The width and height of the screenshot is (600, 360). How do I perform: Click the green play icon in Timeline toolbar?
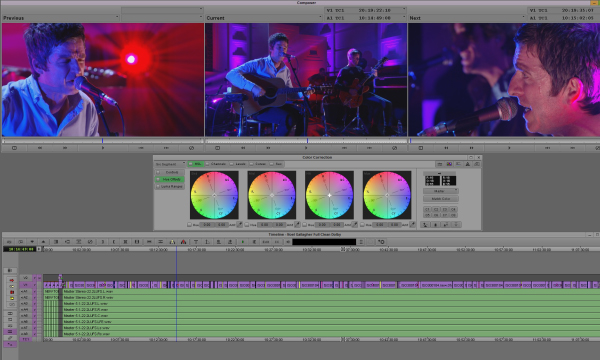pos(242,242)
